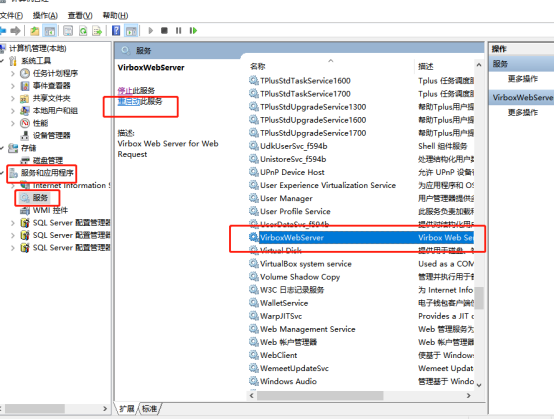Click scroll-down arrow of services list

[479, 385]
